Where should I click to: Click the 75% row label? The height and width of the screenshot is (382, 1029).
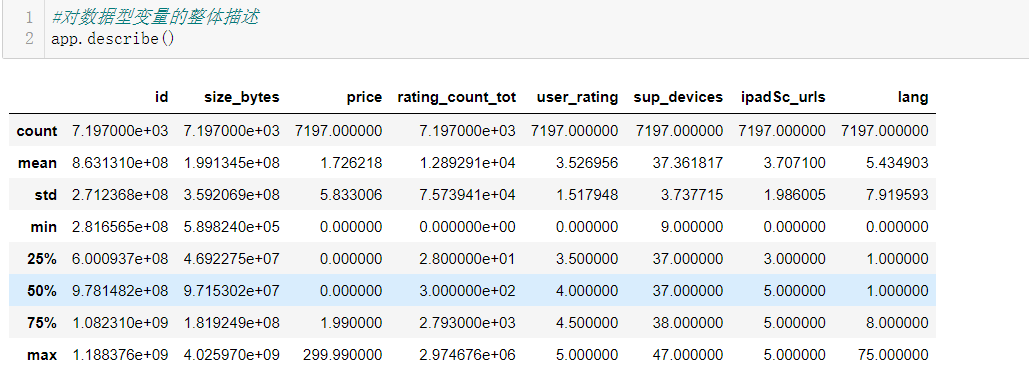42,324
